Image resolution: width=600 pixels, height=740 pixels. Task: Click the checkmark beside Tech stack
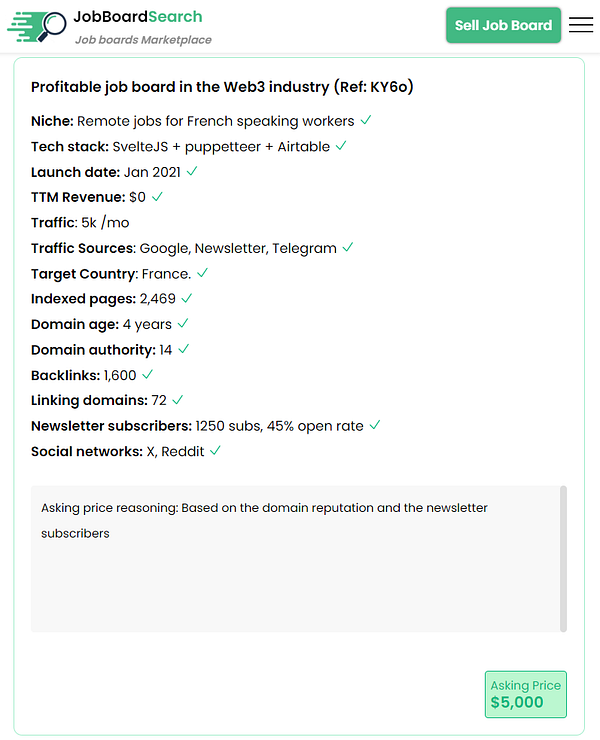(341, 146)
